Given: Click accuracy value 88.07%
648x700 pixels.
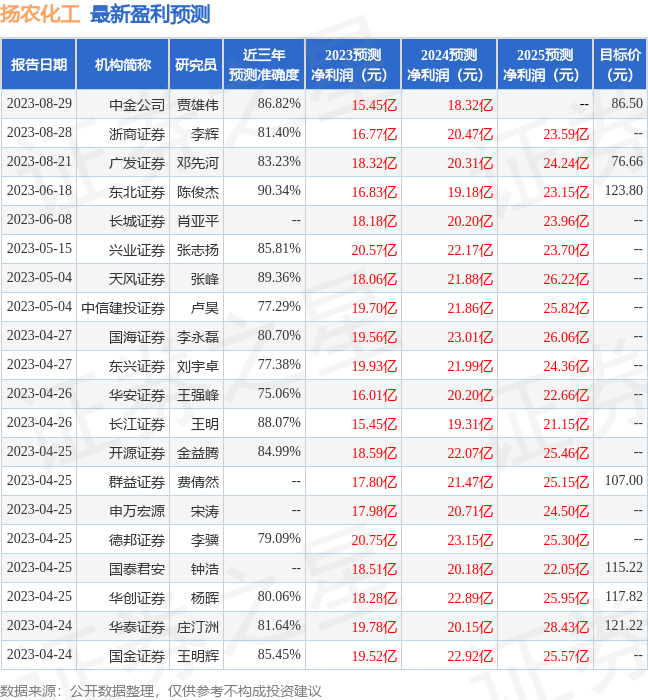Looking at the screenshot, I should point(279,423).
